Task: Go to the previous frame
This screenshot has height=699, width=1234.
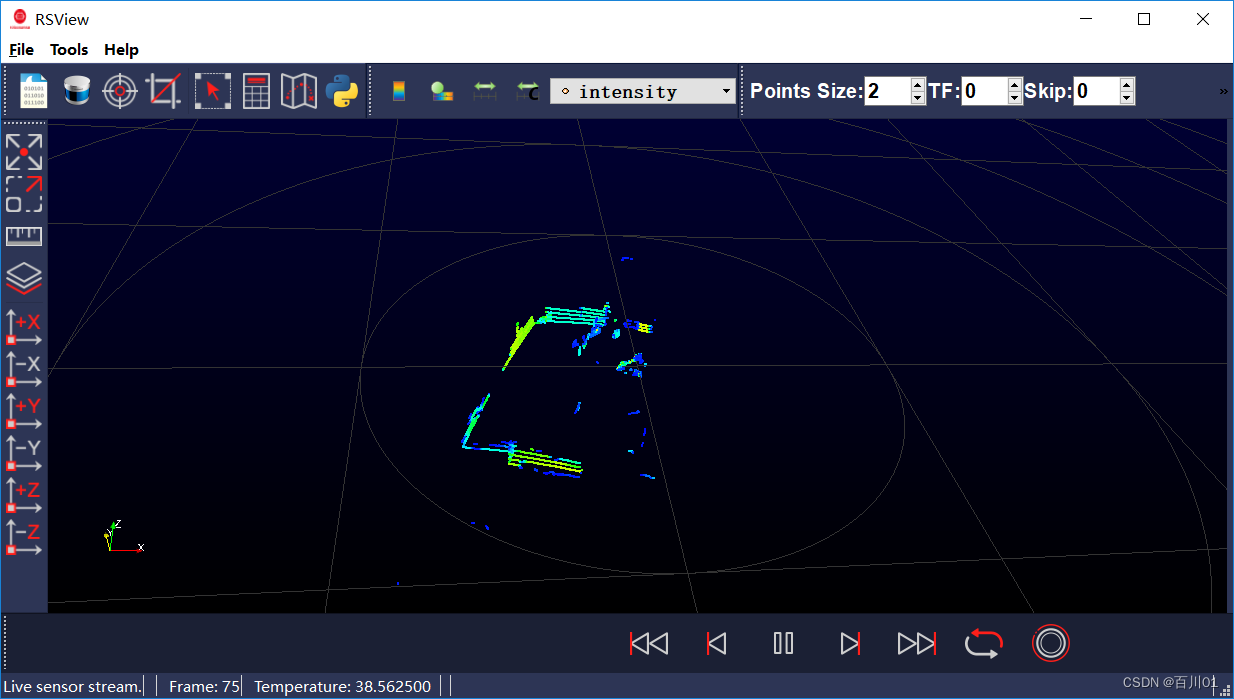Action: [716, 643]
